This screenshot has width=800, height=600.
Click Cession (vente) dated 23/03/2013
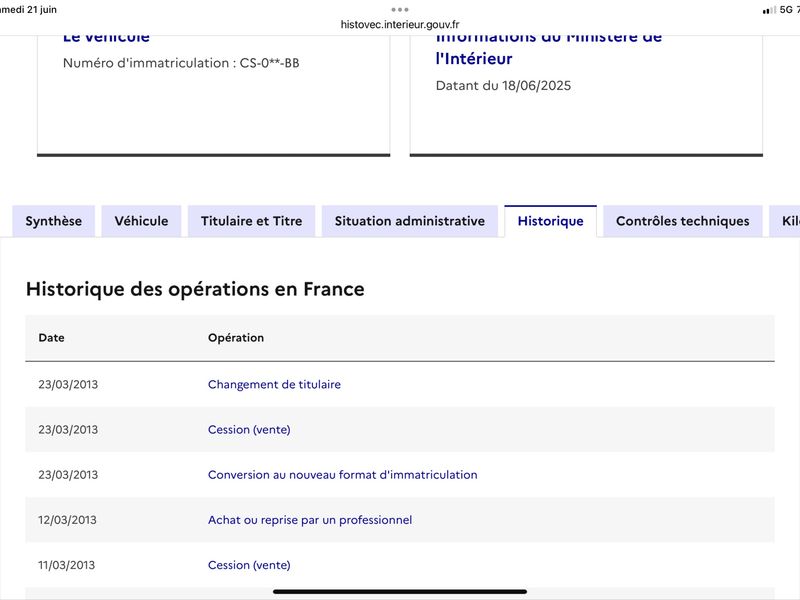249,430
